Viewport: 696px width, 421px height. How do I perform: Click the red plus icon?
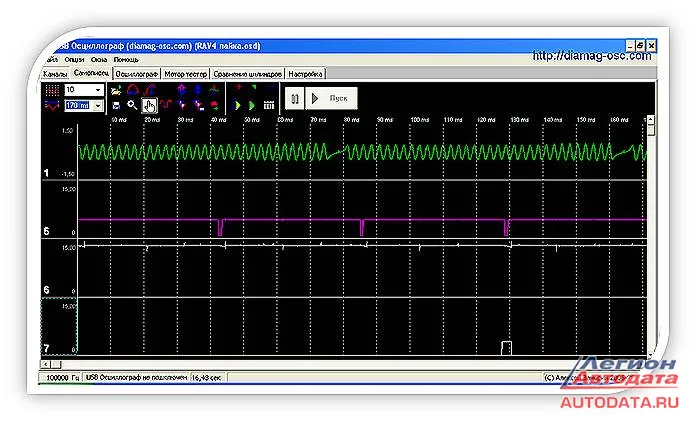(x=239, y=88)
